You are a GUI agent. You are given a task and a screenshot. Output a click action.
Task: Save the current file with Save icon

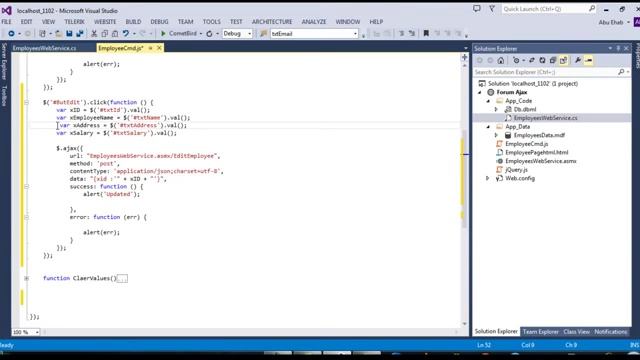coord(69,33)
